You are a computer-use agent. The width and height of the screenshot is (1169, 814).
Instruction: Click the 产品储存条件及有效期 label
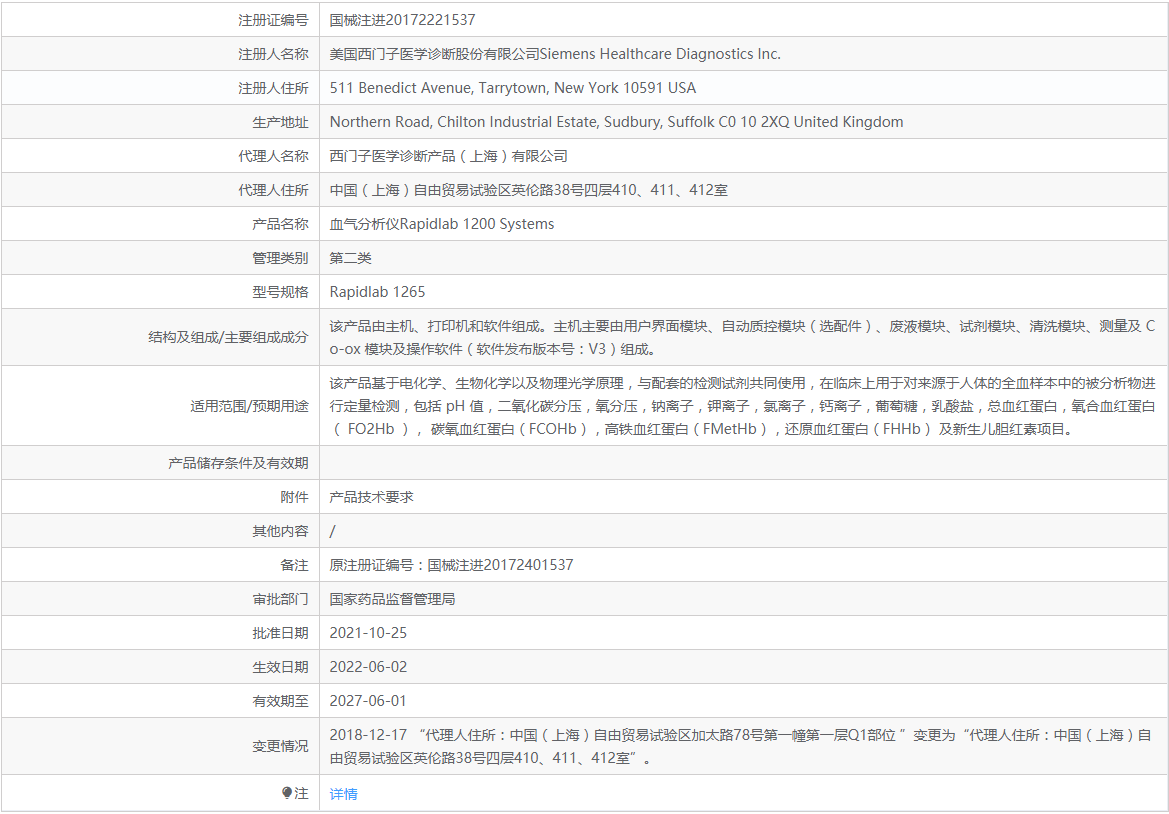click(x=239, y=463)
